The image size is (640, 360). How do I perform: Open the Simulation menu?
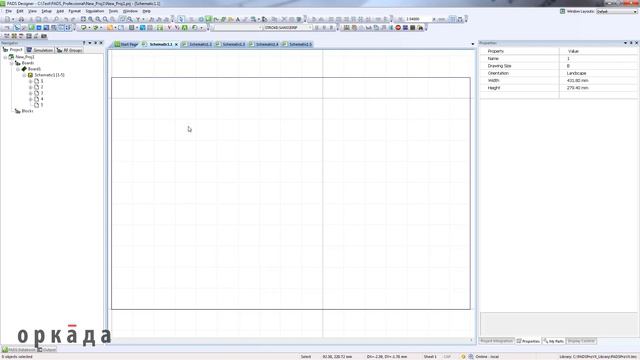95,11
